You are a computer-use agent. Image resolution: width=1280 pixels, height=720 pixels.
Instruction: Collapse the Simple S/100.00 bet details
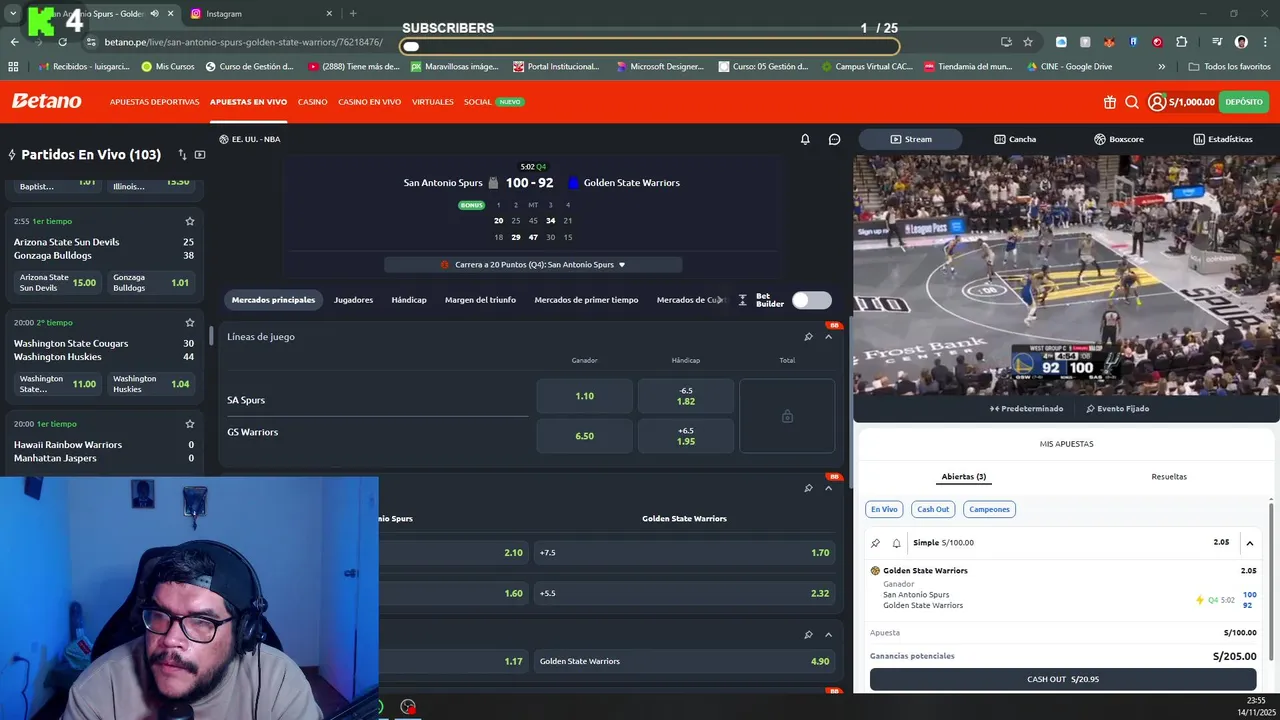pos(1249,543)
